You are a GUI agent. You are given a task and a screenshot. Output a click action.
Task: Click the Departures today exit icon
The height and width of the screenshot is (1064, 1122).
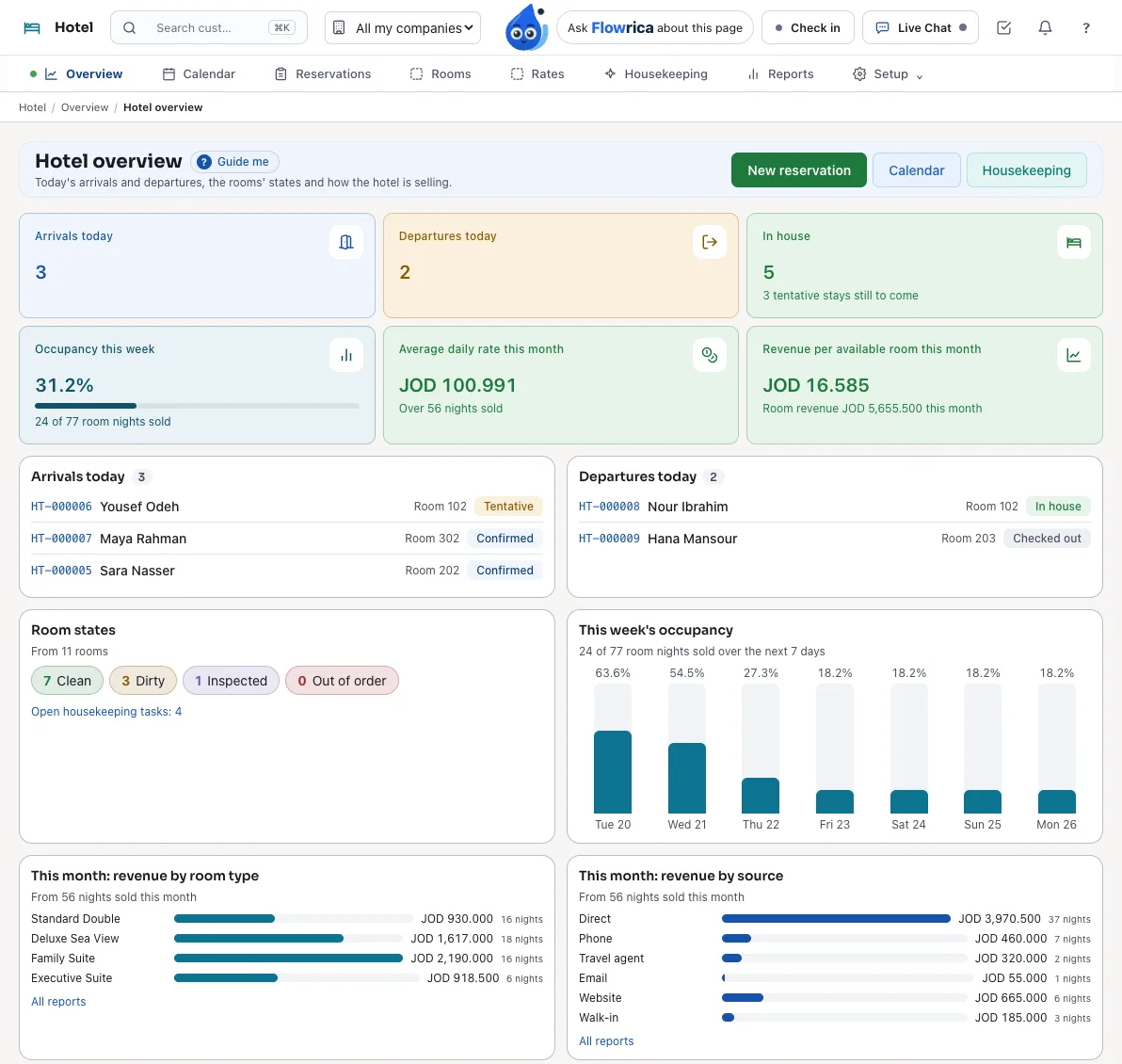[710, 242]
